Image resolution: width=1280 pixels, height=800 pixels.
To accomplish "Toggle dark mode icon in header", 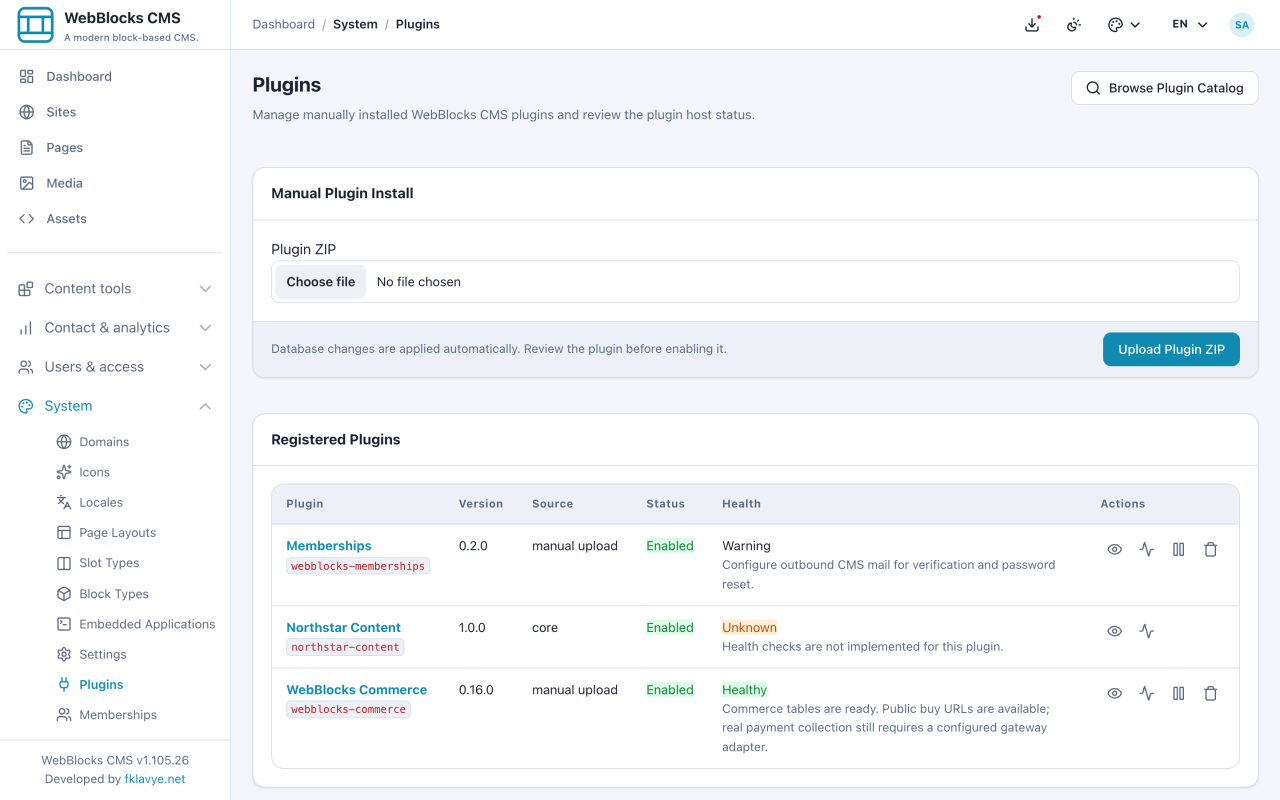I will pyautogui.click(x=1074, y=24).
